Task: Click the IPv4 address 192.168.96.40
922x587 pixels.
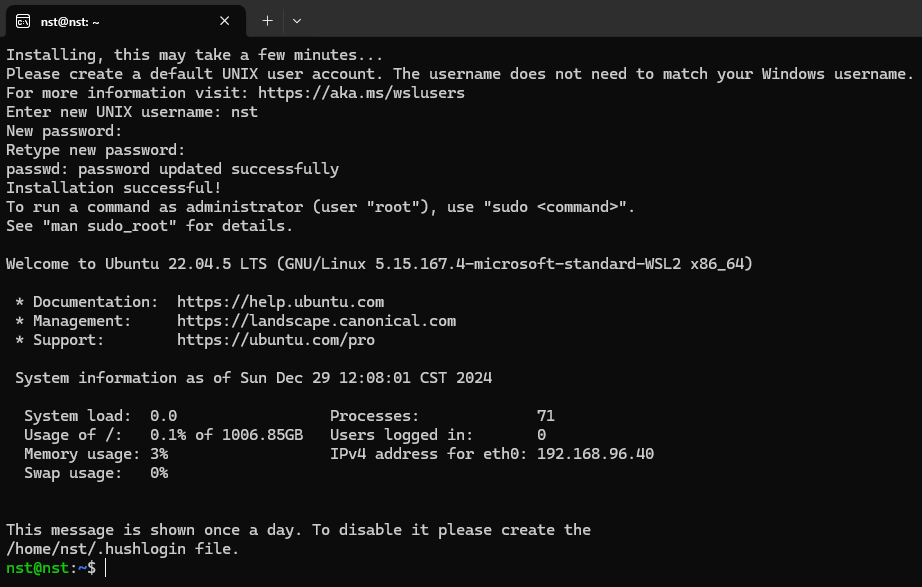Action: 595,453
